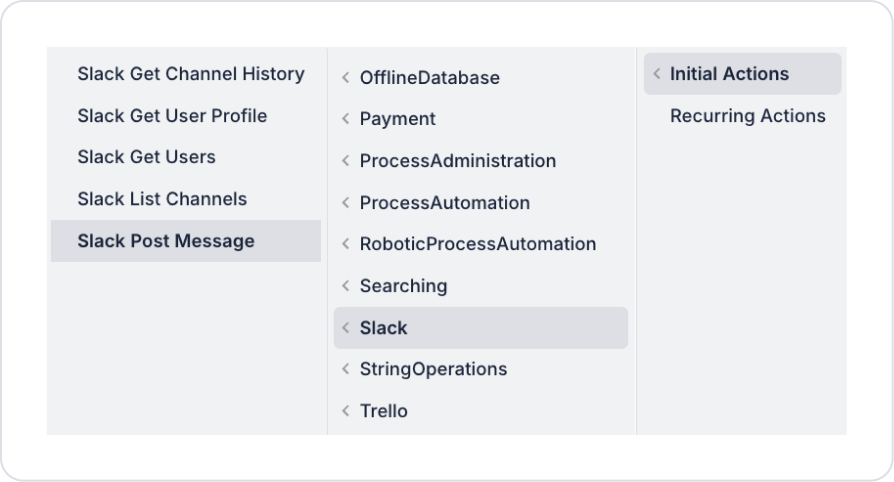The height and width of the screenshot is (482, 894).
Task: Open the ProcessAutomation category
Action: pos(444,203)
